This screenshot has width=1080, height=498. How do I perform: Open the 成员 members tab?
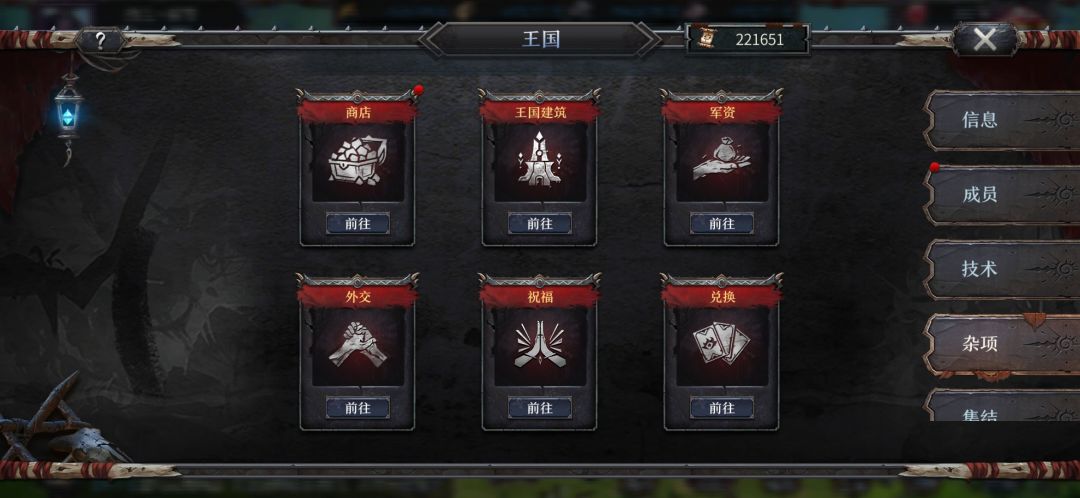click(x=1002, y=195)
